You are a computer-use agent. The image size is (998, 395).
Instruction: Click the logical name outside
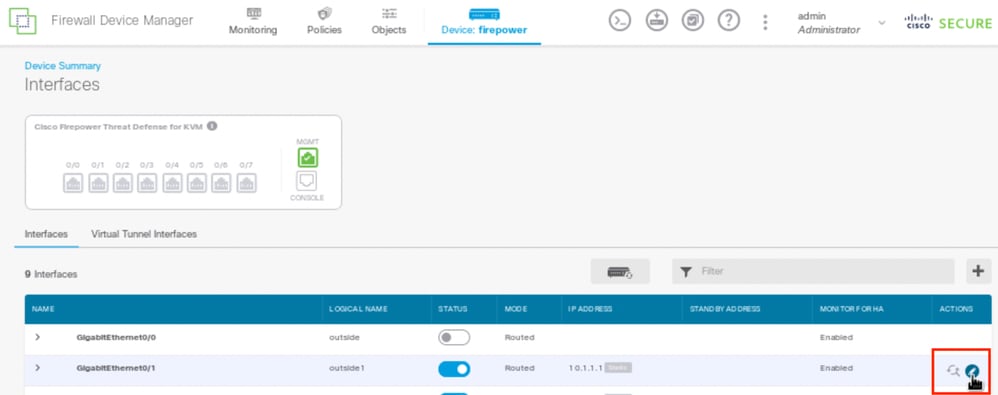click(x=344, y=337)
